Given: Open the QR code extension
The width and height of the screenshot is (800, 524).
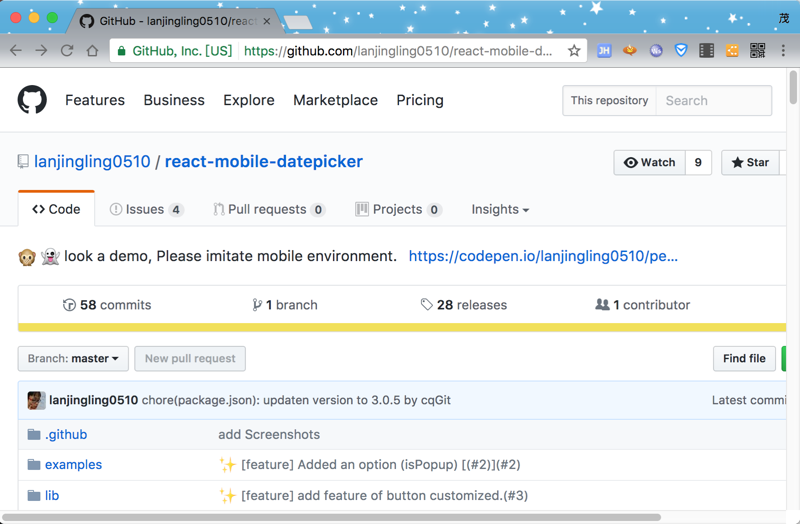Looking at the screenshot, I should point(757,51).
